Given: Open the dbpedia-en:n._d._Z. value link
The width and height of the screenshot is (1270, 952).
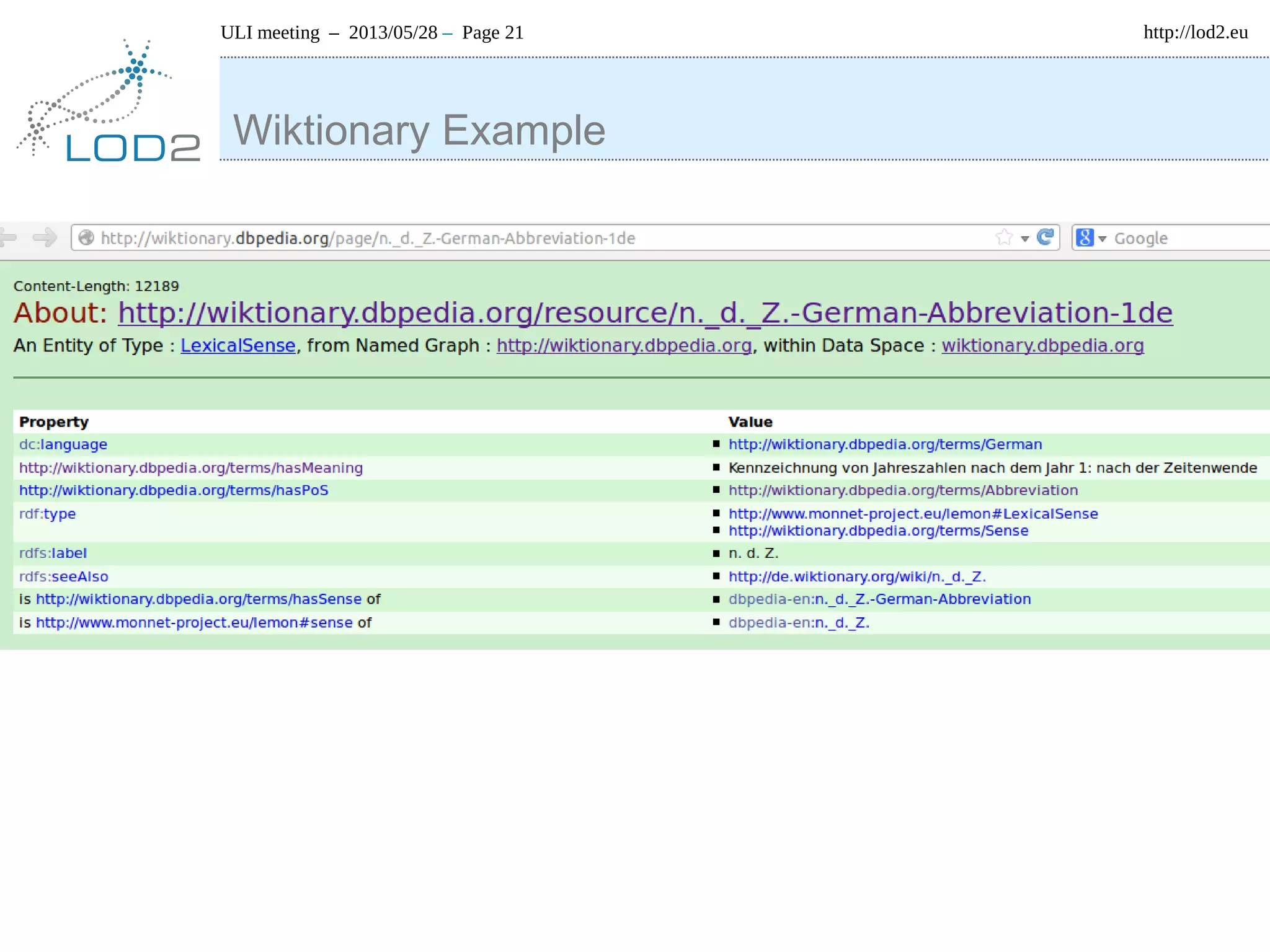Looking at the screenshot, I should click(x=799, y=623).
